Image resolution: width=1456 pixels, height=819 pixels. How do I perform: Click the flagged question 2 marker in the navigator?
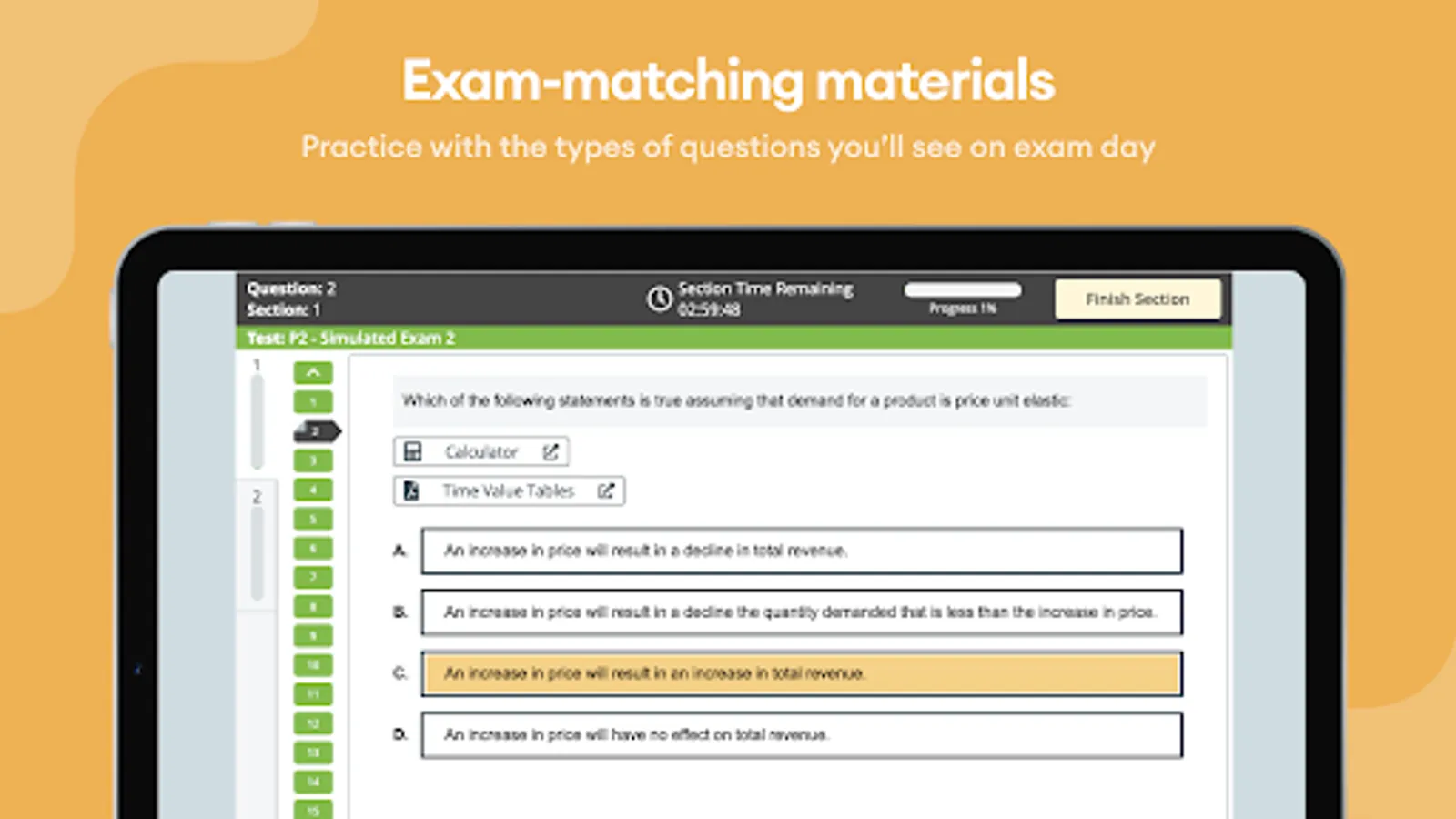pos(315,431)
